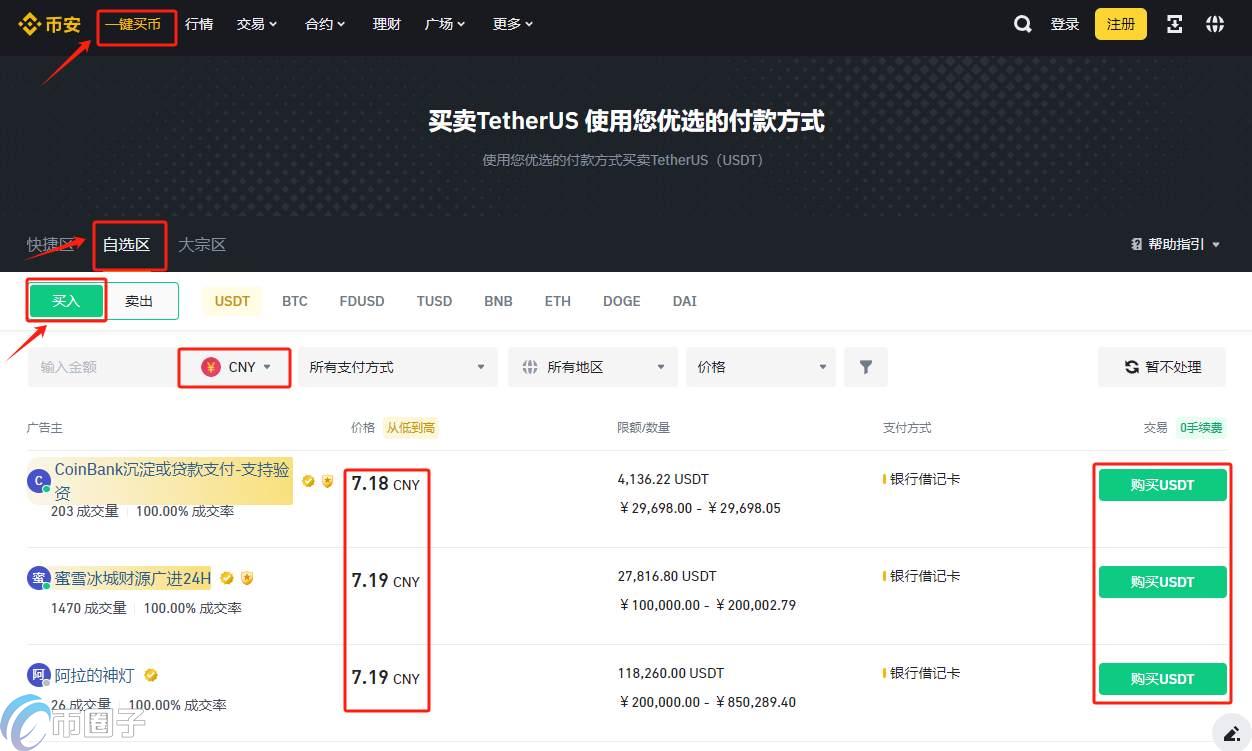Open the CNY currency dropdown
The image size is (1252, 751).
coord(234,366)
